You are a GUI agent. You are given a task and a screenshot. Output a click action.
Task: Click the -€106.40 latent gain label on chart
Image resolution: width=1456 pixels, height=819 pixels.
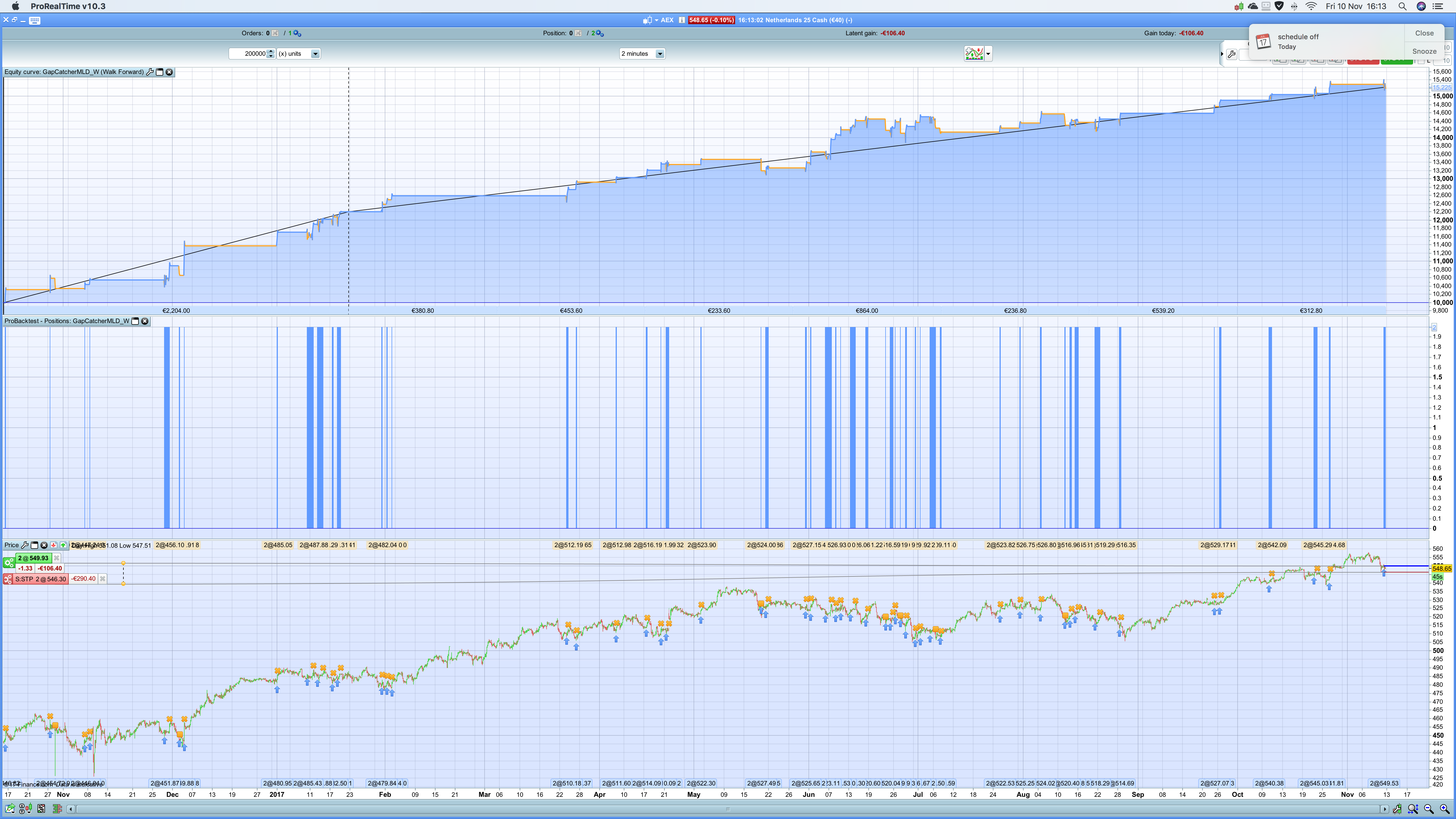50,569
